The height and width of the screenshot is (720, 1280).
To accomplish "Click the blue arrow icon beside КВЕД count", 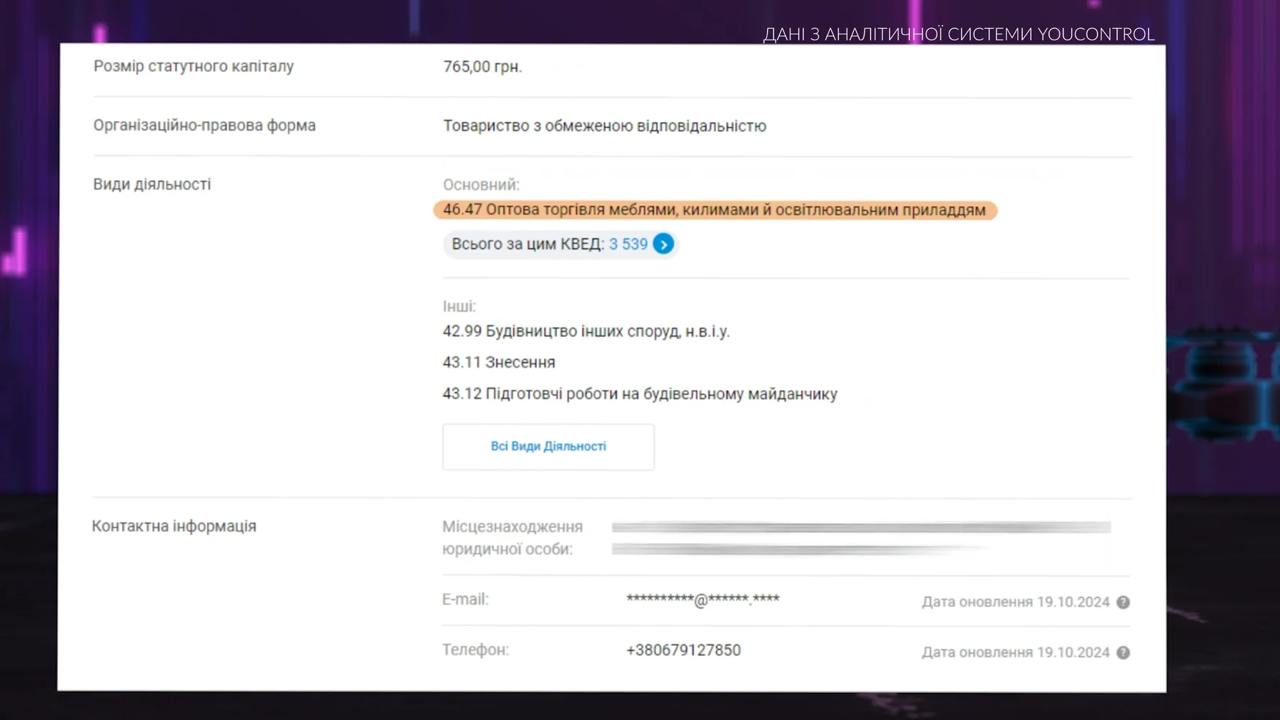I will coord(663,244).
